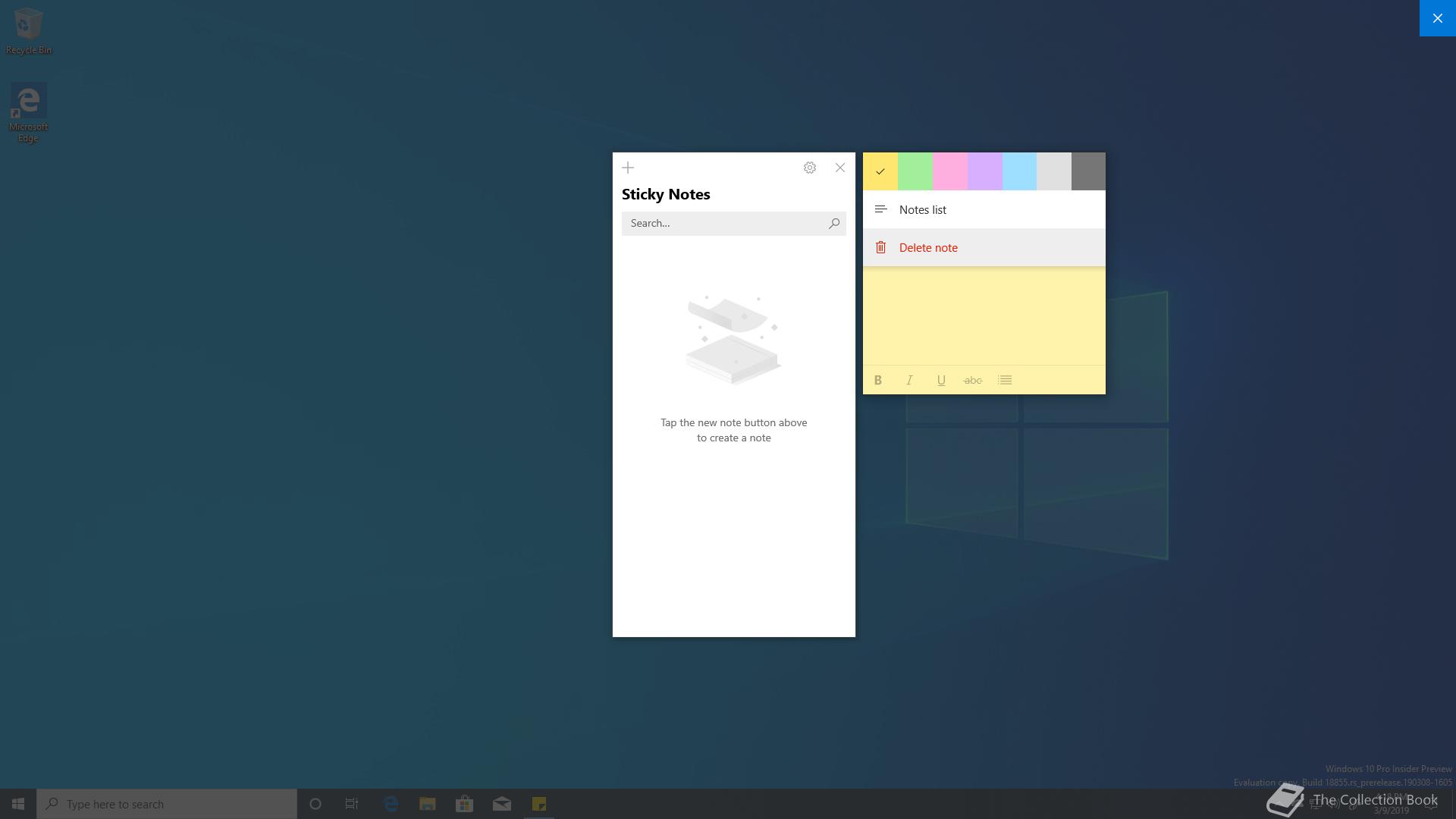Screen dimensions: 1456x819
Task: Open Task View on taskbar
Action: (352, 804)
